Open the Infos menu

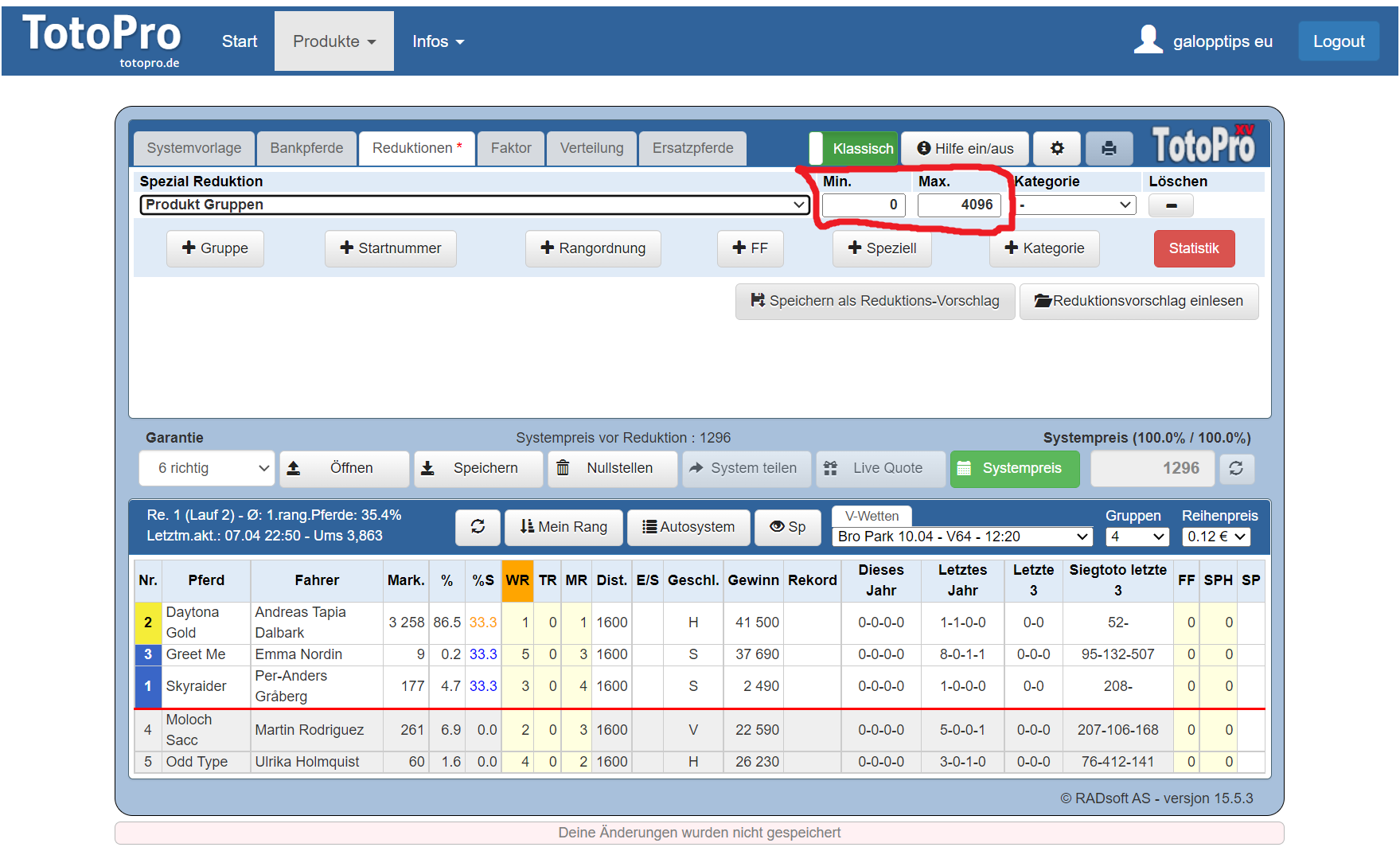(x=438, y=41)
